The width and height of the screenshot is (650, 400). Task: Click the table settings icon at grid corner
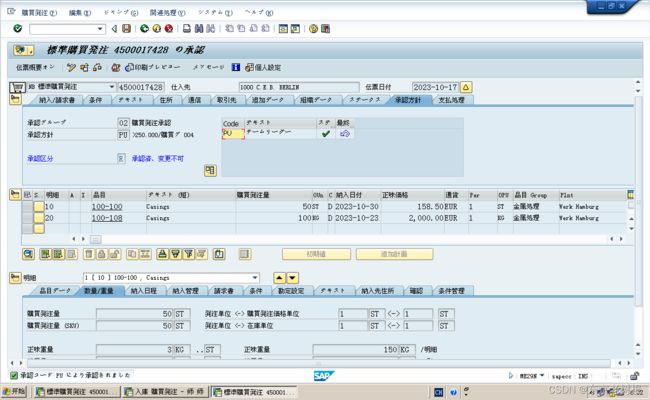tap(631, 194)
